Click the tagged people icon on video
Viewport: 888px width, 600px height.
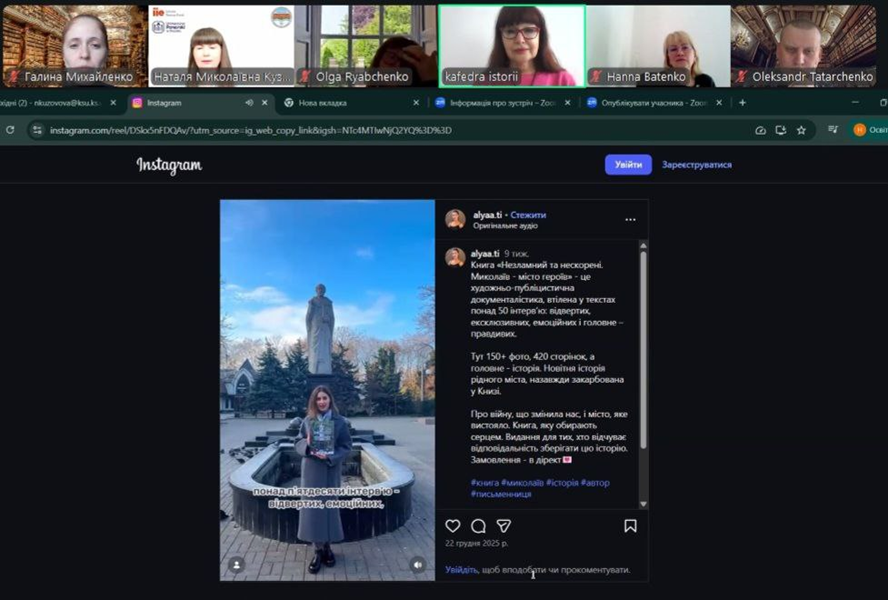(236, 565)
